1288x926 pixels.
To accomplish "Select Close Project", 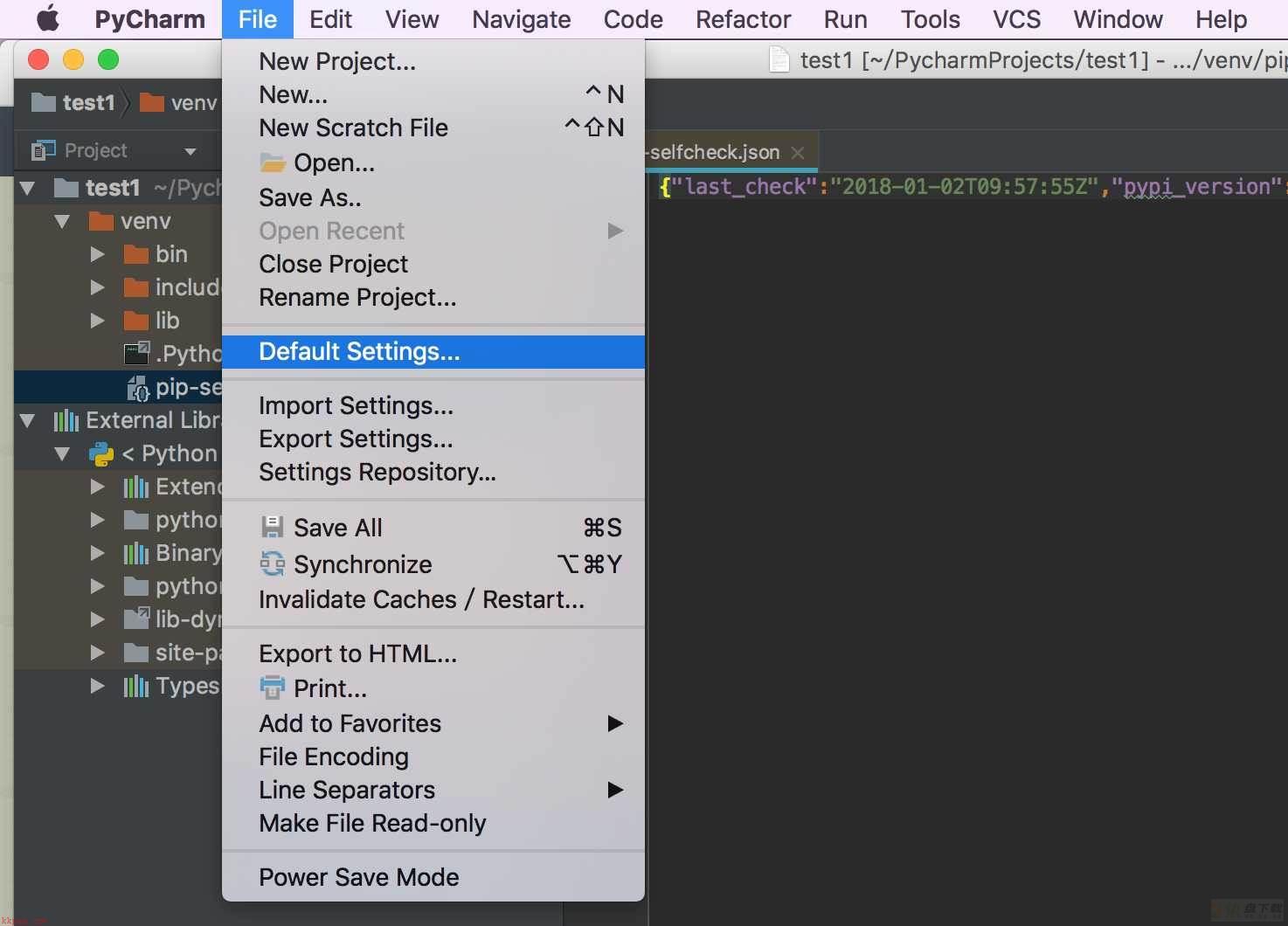I will [433, 264].
